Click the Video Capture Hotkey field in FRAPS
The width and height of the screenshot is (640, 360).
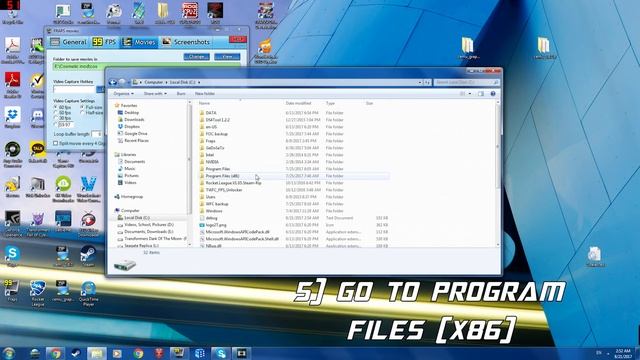point(74,89)
